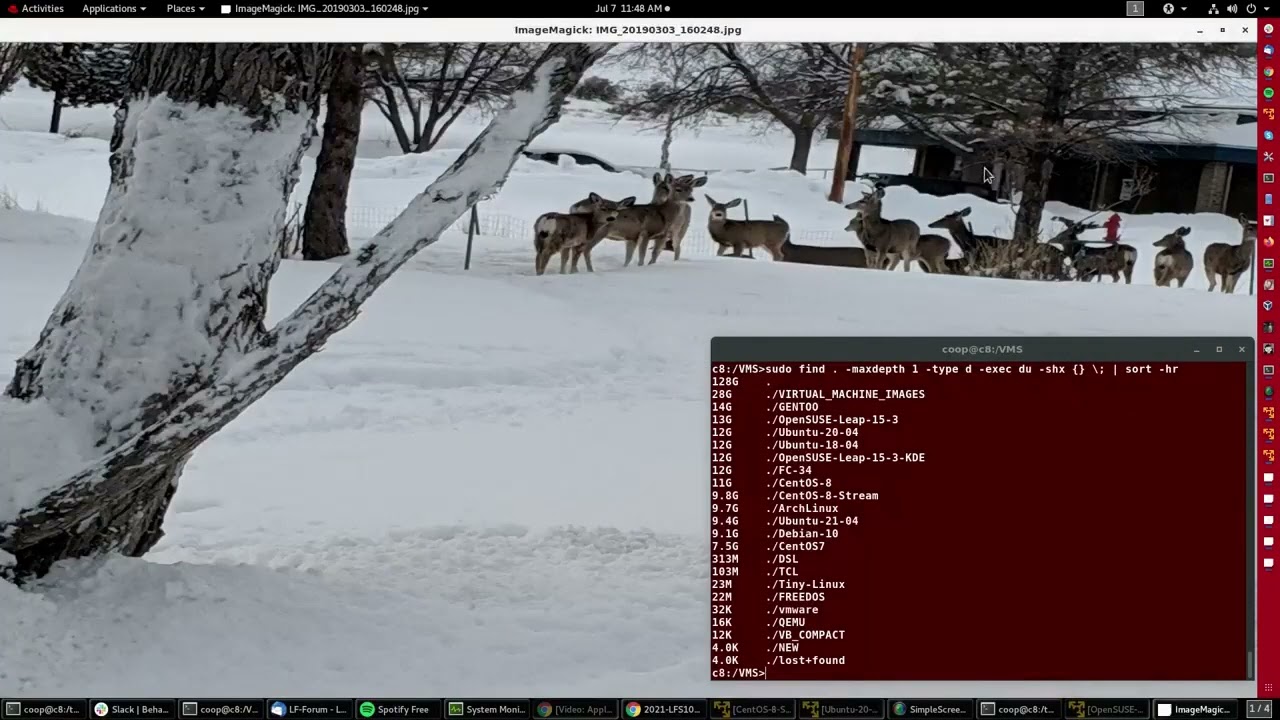The width and height of the screenshot is (1280, 720).
Task: Launch Firefox from the right dock
Action: coord(1269,241)
